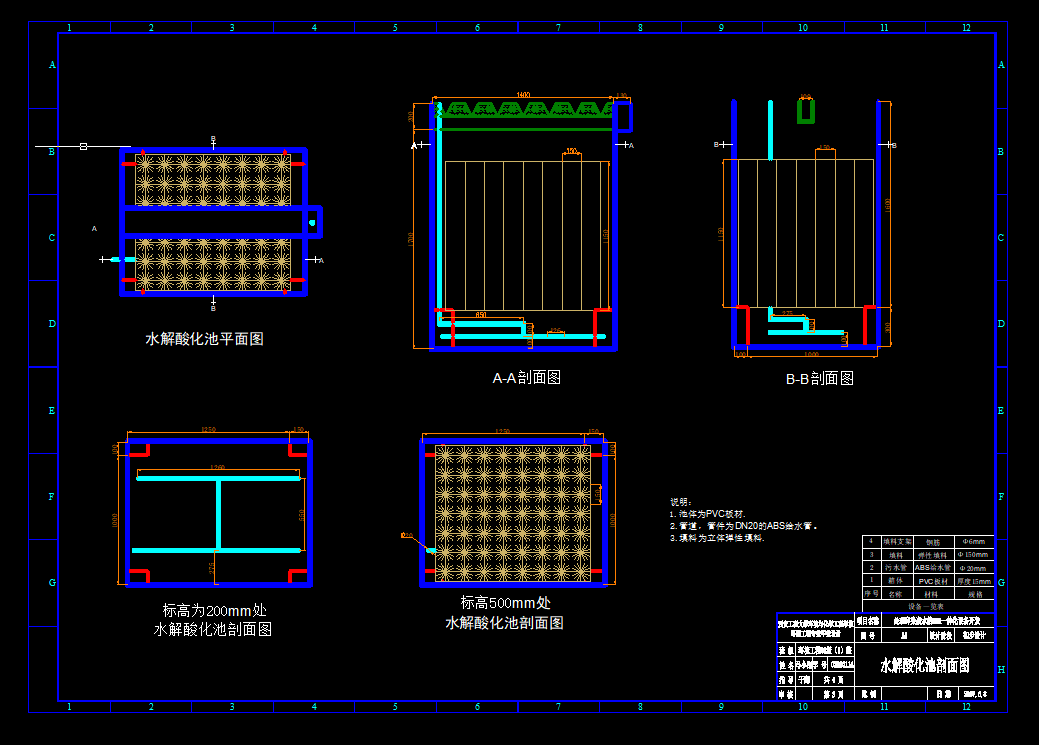
Task: Select the large title-block text '水解酸化池剖面图'
Action: tap(925, 665)
